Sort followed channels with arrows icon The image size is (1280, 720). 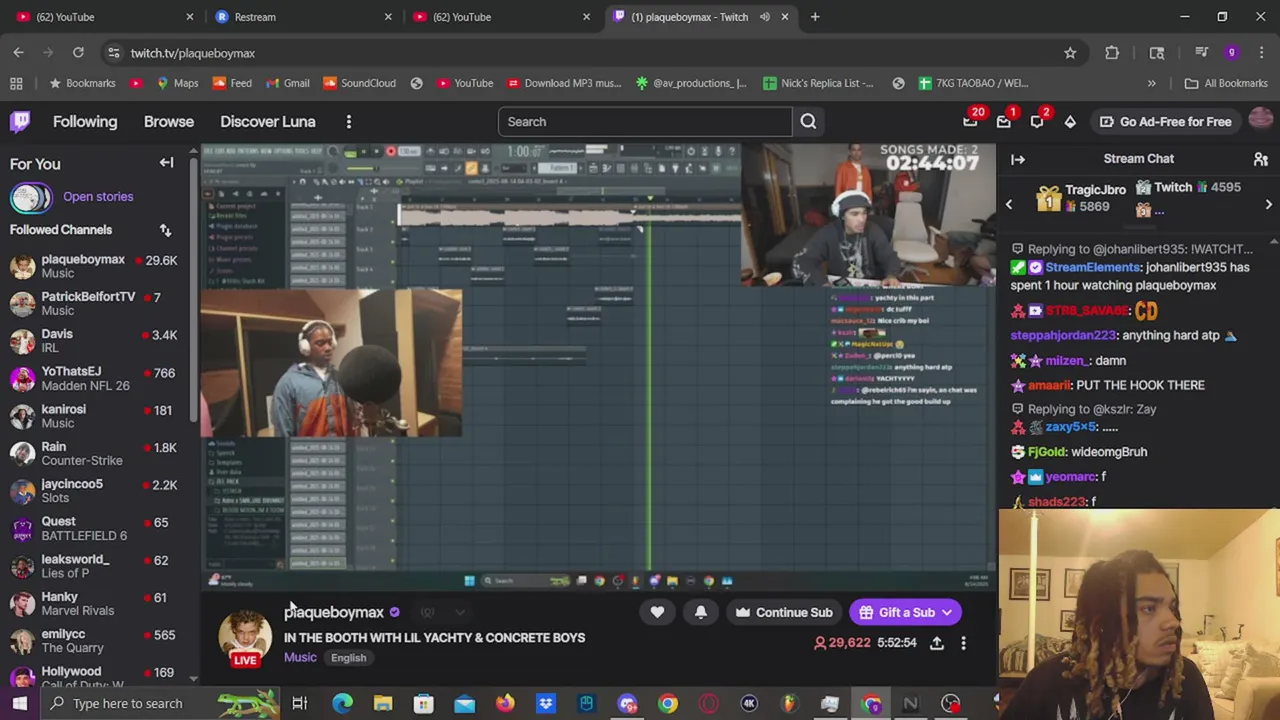tap(165, 230)
